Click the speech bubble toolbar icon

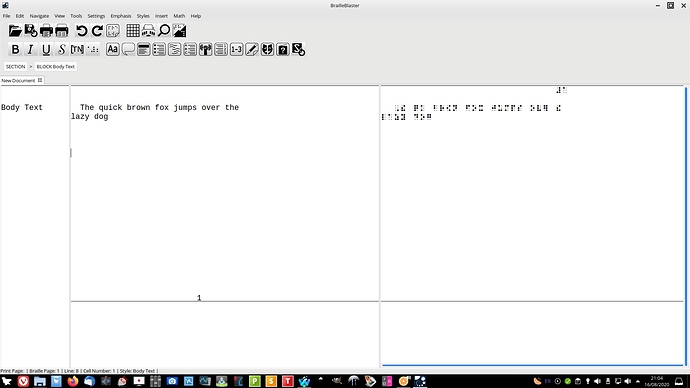coord(128,49)
